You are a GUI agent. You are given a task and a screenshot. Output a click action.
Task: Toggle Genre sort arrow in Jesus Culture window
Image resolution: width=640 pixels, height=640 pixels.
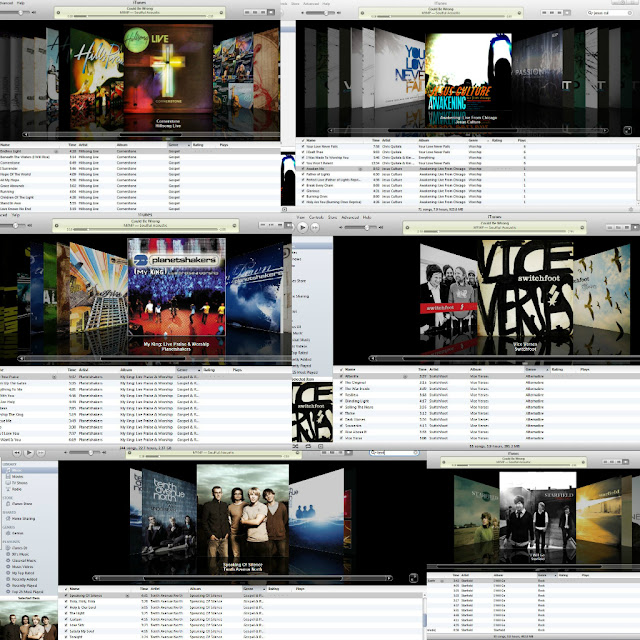coord(487,140)
